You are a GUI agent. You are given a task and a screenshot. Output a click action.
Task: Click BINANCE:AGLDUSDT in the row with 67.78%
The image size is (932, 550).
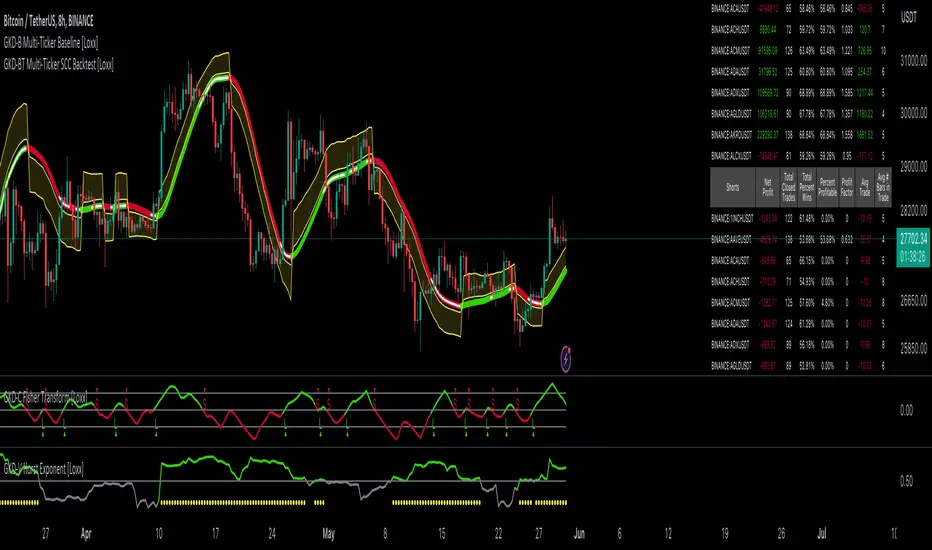click(732, 114)
